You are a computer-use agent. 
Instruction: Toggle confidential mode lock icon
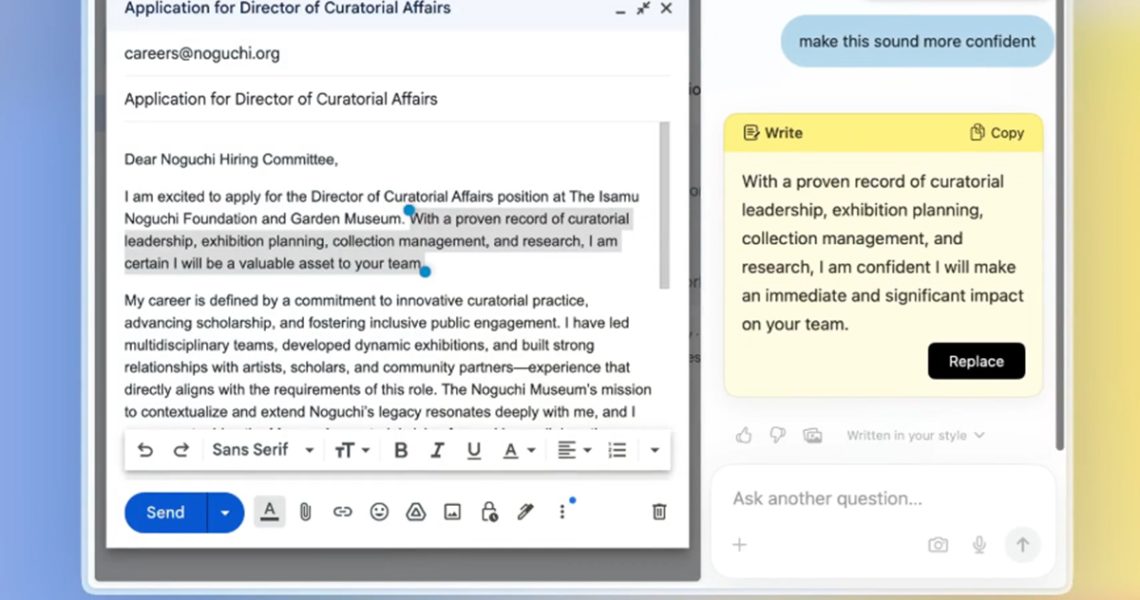coord(489,513)
